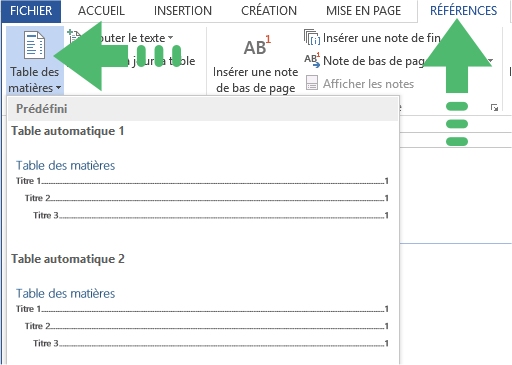Click the AB footnote insert icon
512x365 pixels.
click(x=257, y=46)
